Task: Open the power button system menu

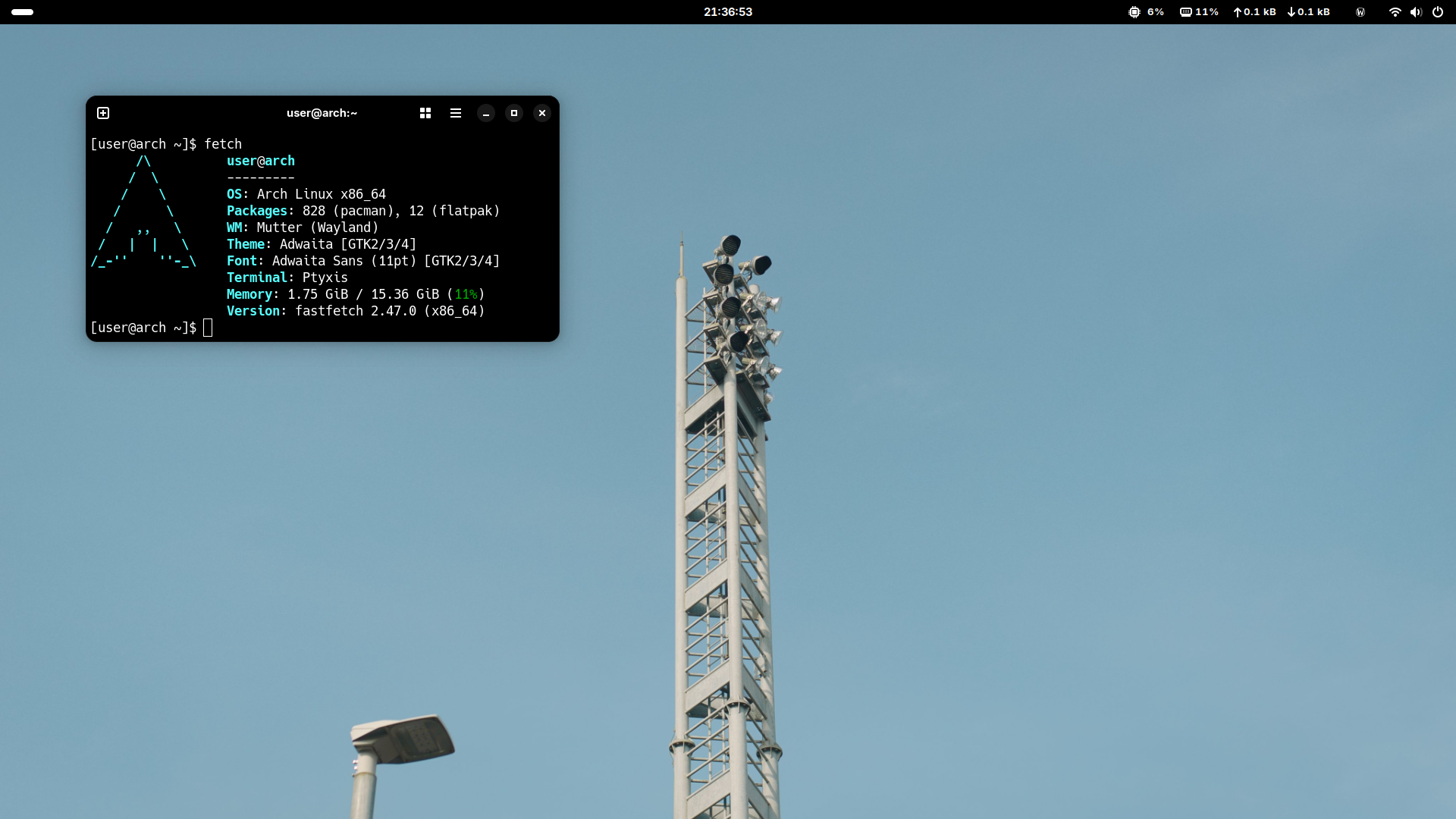Action: pos(1438,12)
